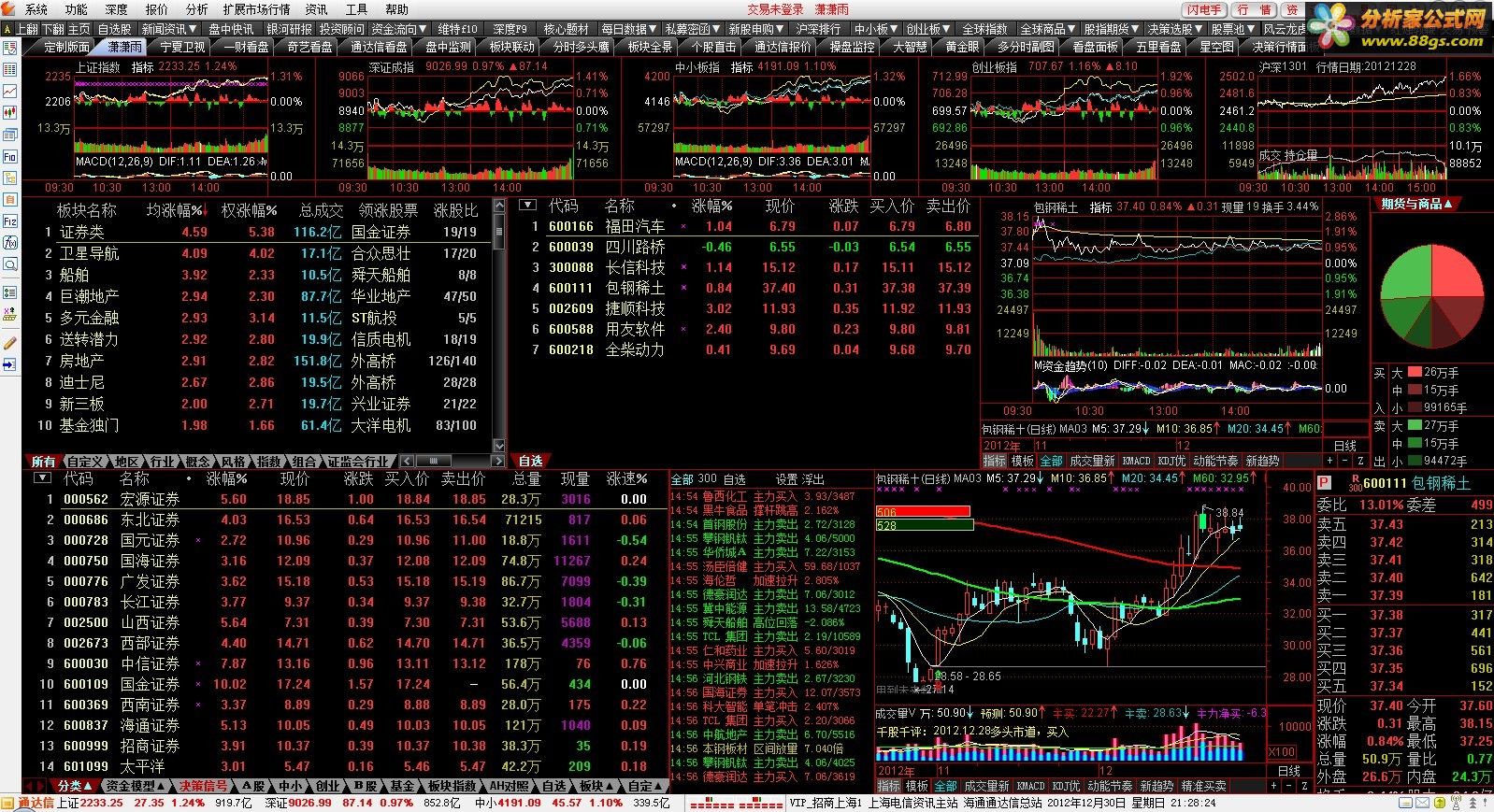
Task: Select the 决策信号 bottom tab
Action: [x=203, y=787]
